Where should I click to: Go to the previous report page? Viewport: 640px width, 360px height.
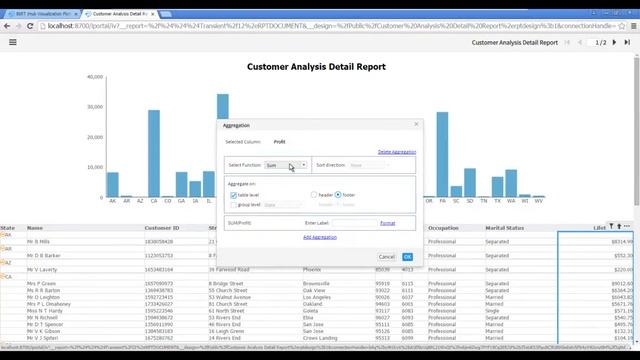[580, 42]
